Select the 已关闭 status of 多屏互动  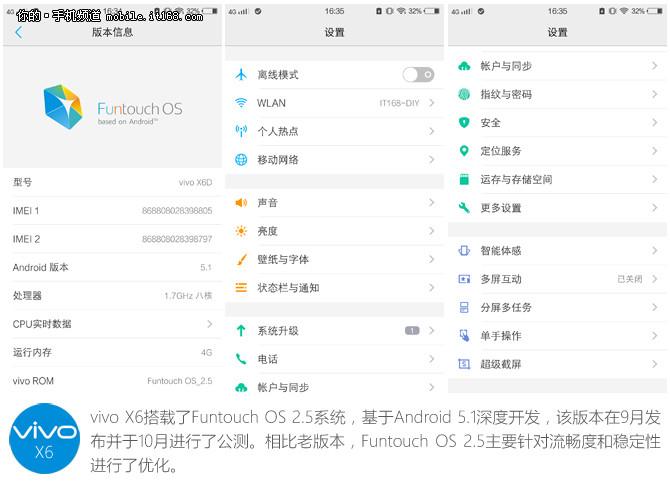click(630, 279)
